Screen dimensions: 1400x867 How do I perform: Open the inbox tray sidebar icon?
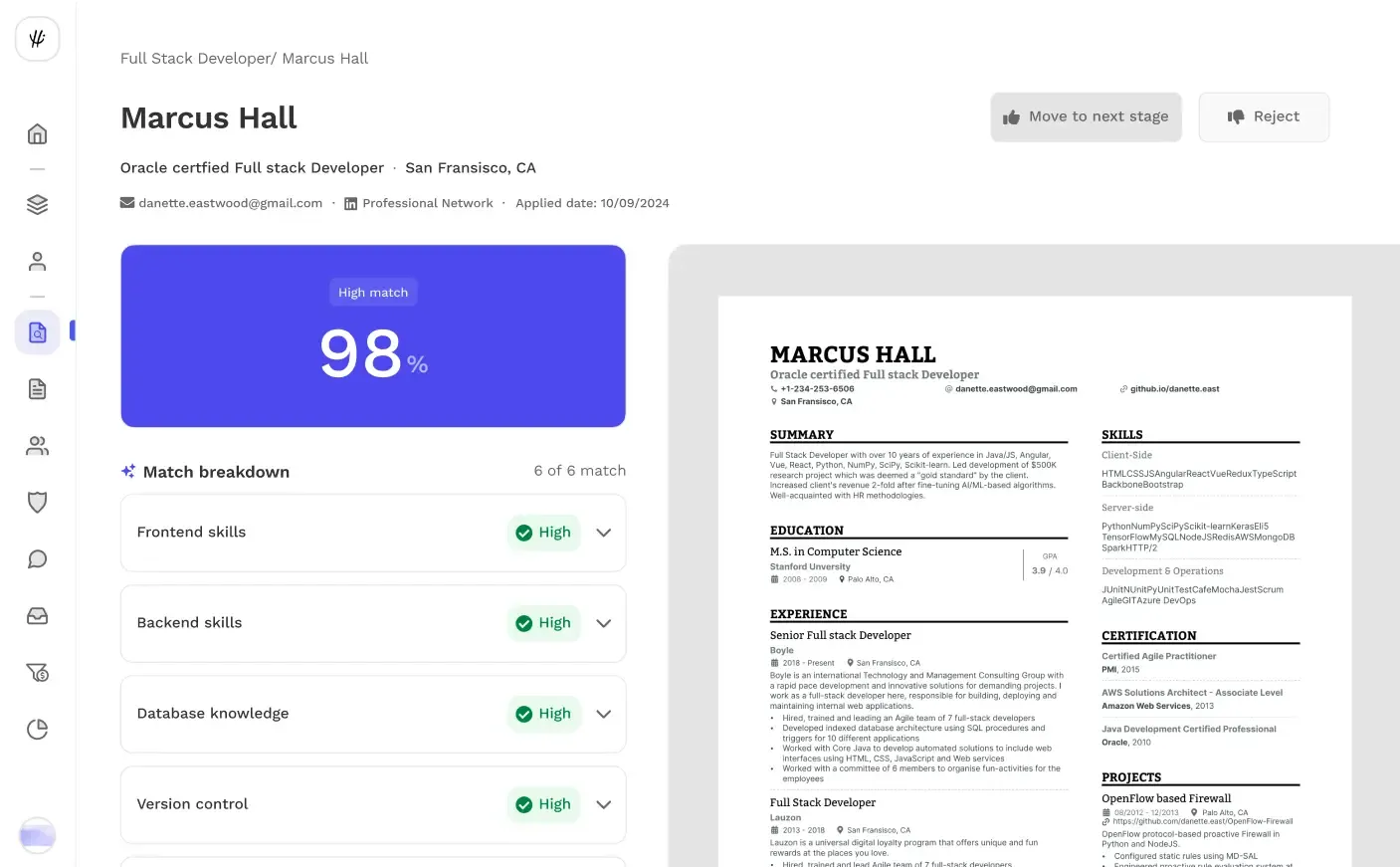point(38,616)
